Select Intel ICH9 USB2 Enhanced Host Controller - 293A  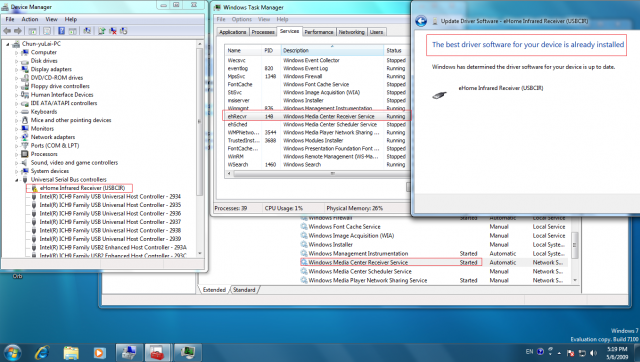point(113,247)
